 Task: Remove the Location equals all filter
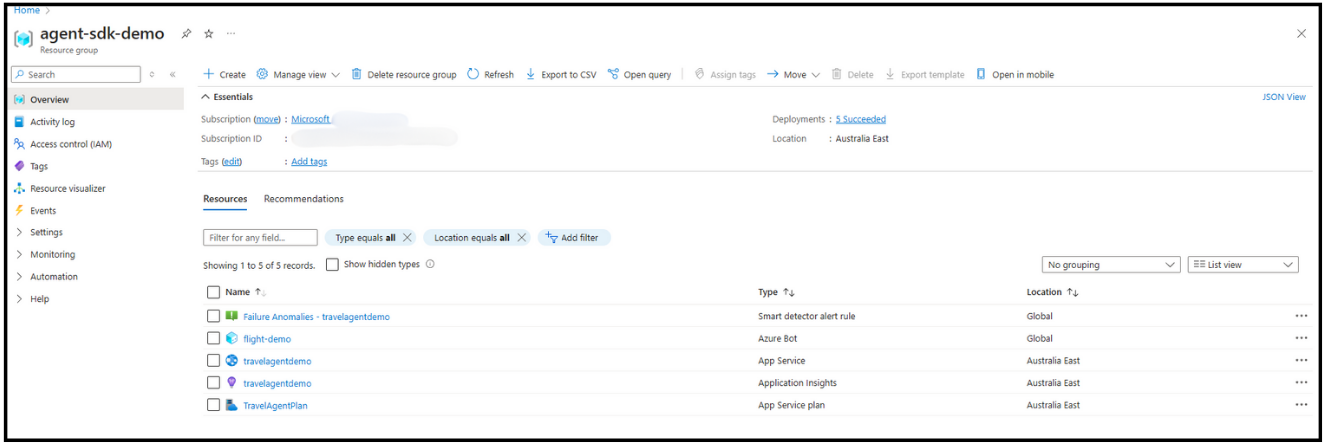(x=521, y=238)
